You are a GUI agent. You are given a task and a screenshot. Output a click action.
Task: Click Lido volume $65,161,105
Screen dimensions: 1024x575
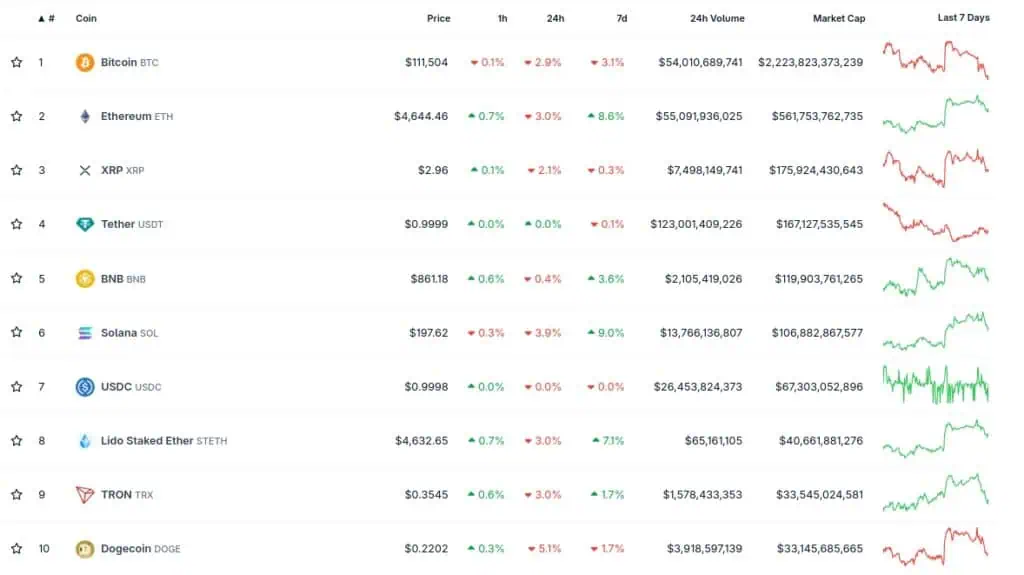pyautogui.click(x=714, y=440)
